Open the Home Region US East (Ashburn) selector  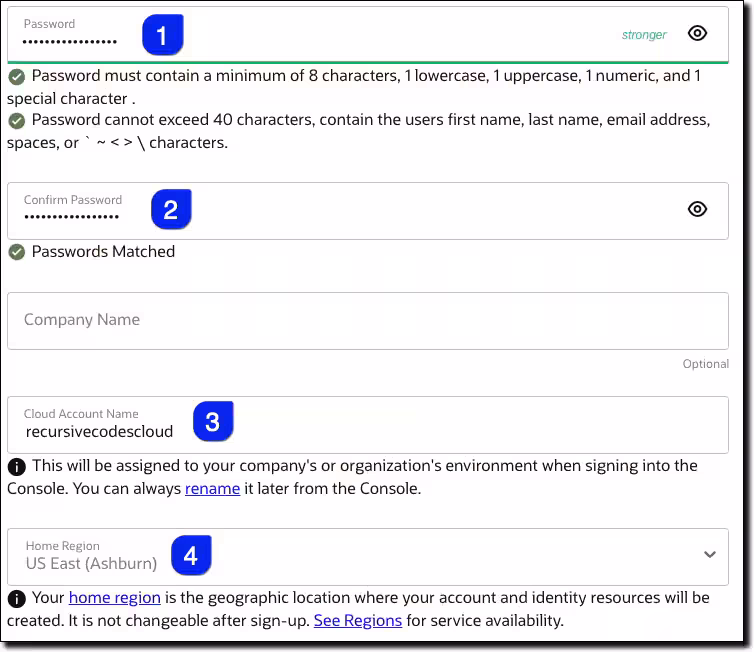tap(368, 557)
